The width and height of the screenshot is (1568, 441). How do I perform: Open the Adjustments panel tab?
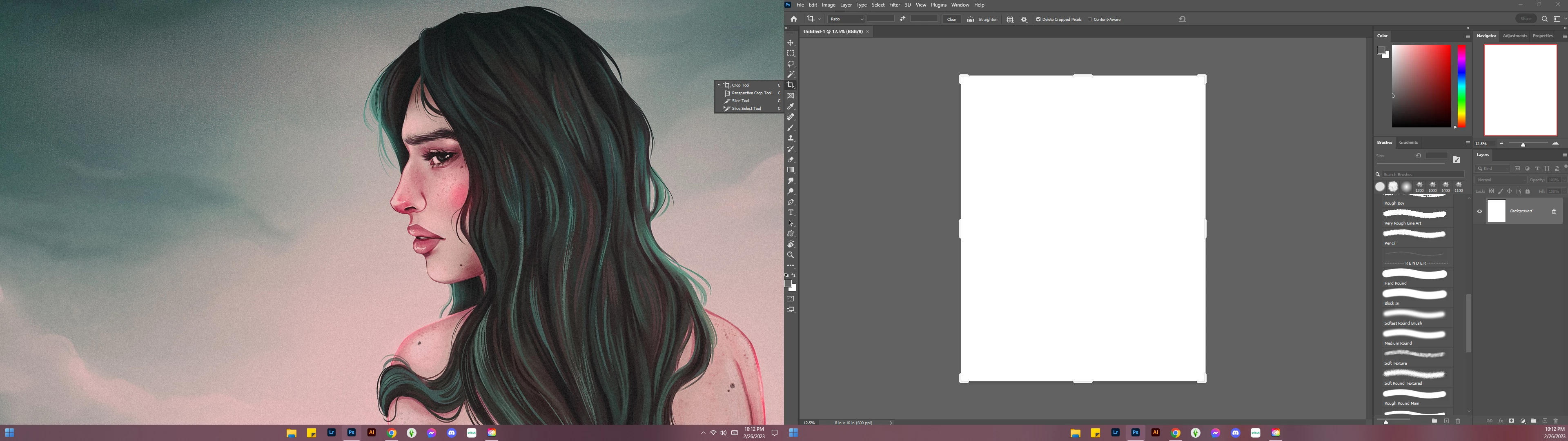click(1515, 36)
